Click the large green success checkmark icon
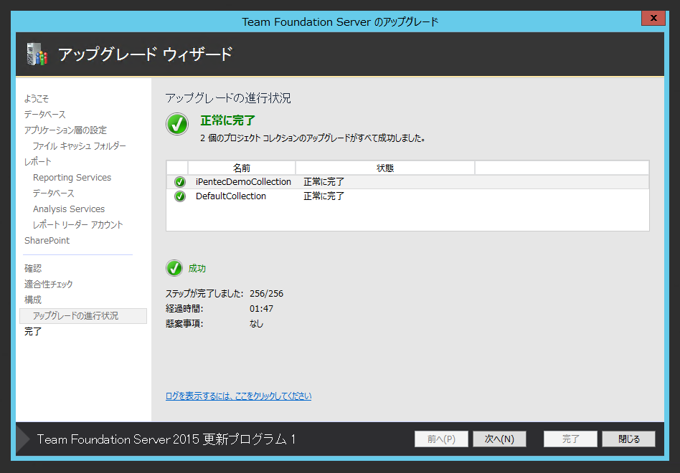Screen dimensions: 680x473 tap(177, 124)
